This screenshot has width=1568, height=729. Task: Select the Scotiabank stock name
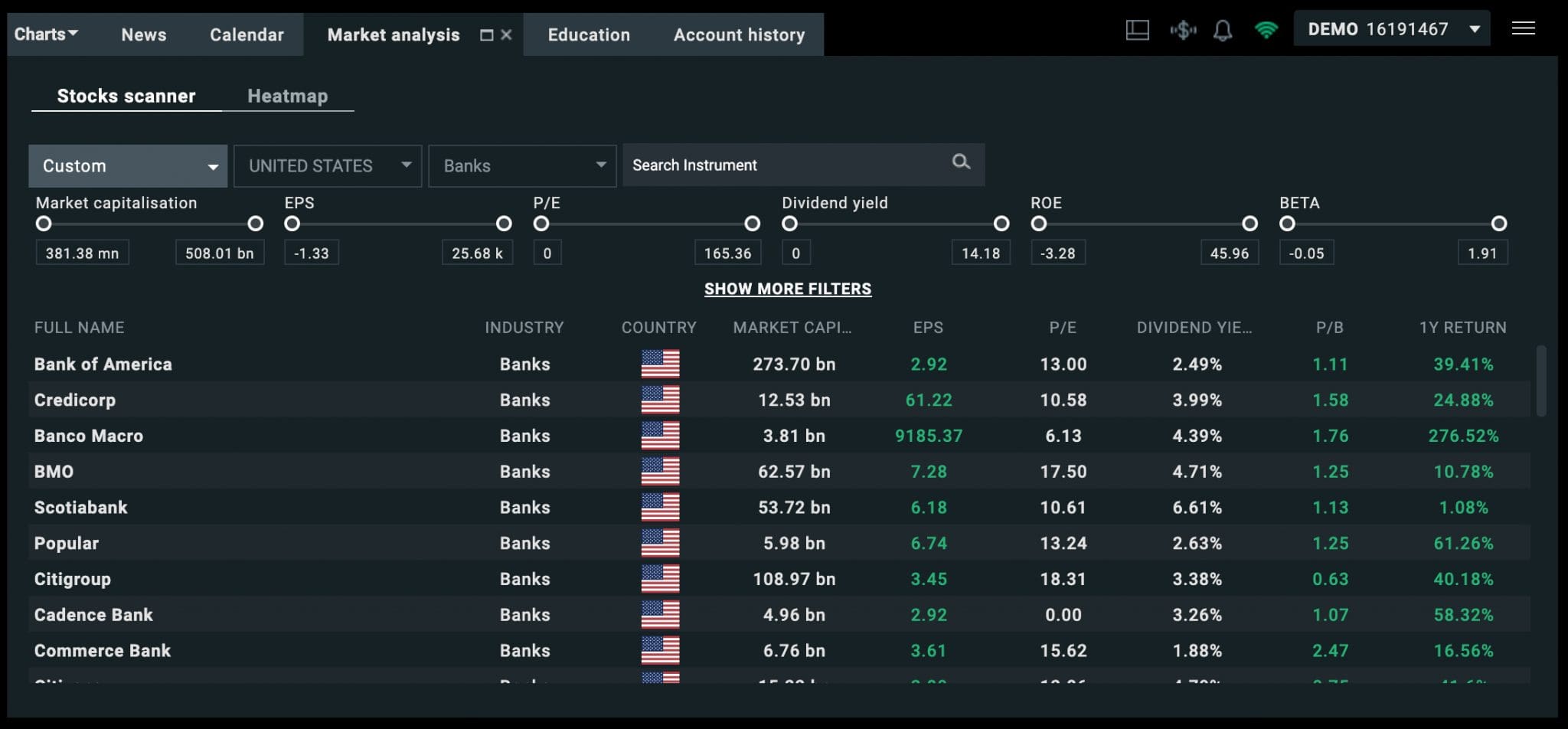80,508
